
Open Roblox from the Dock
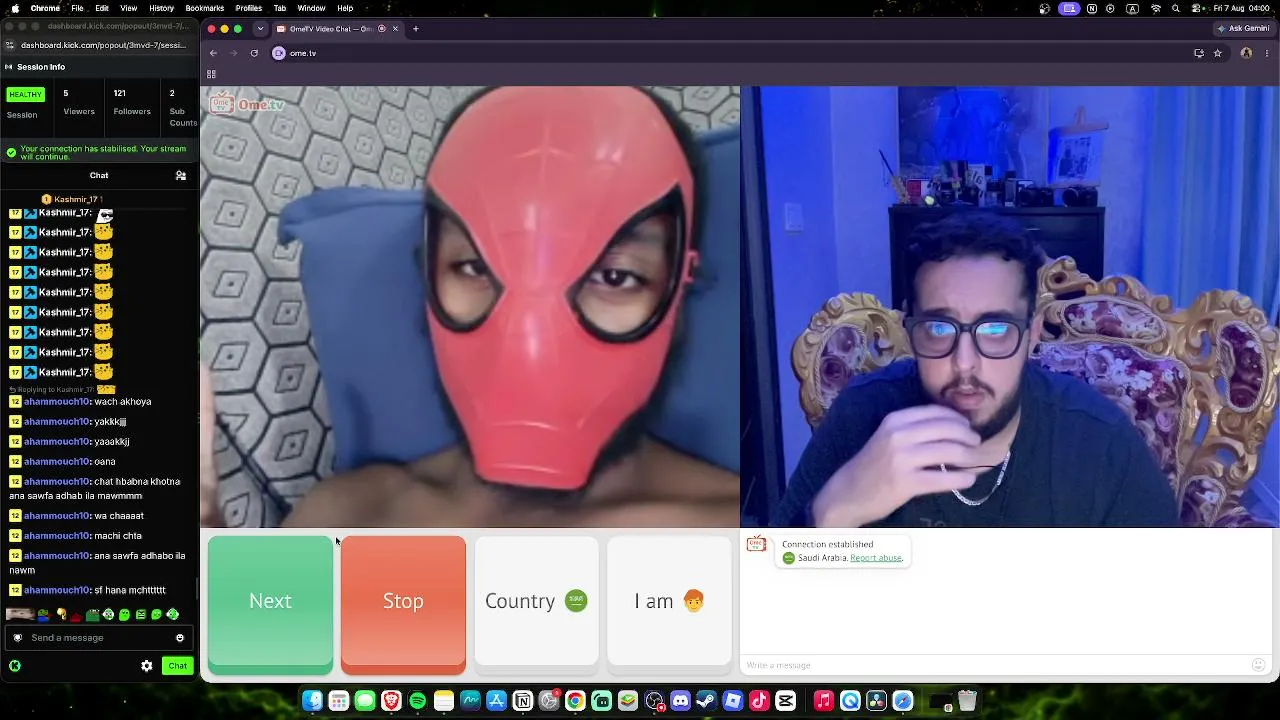(x=732, y=701)
